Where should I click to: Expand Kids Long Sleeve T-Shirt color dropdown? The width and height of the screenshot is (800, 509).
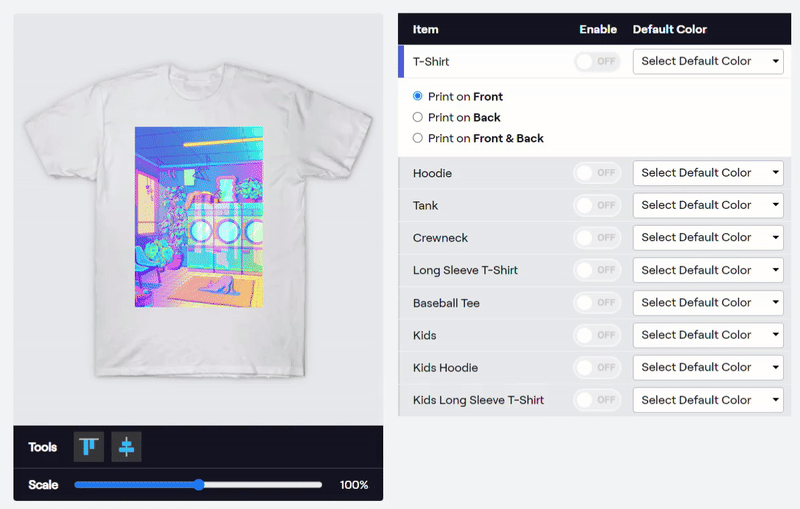tap(708, 400)
